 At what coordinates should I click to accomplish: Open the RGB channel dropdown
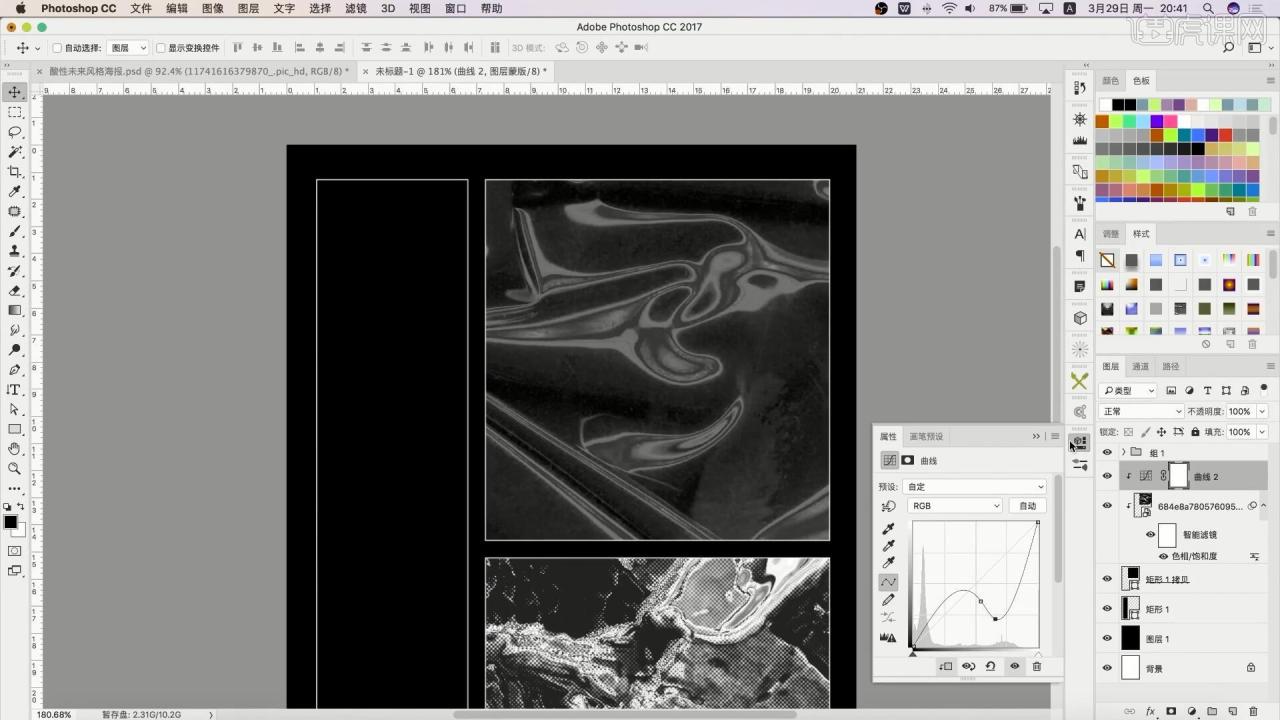tap(955, 506)
